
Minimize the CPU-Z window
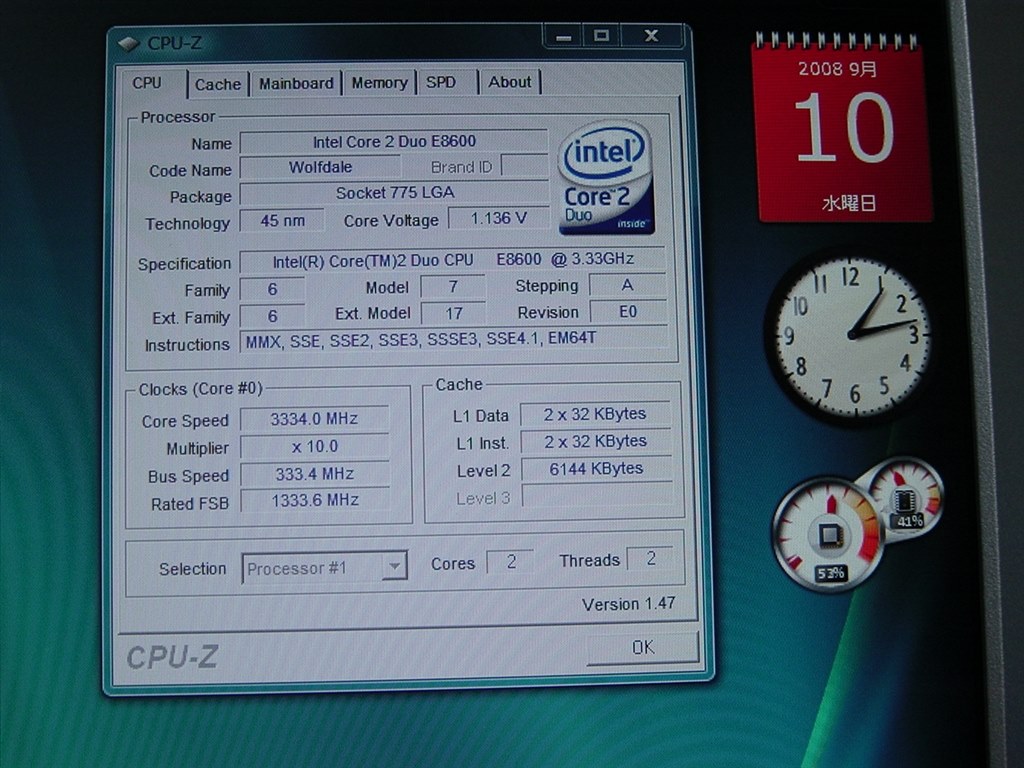564,37
